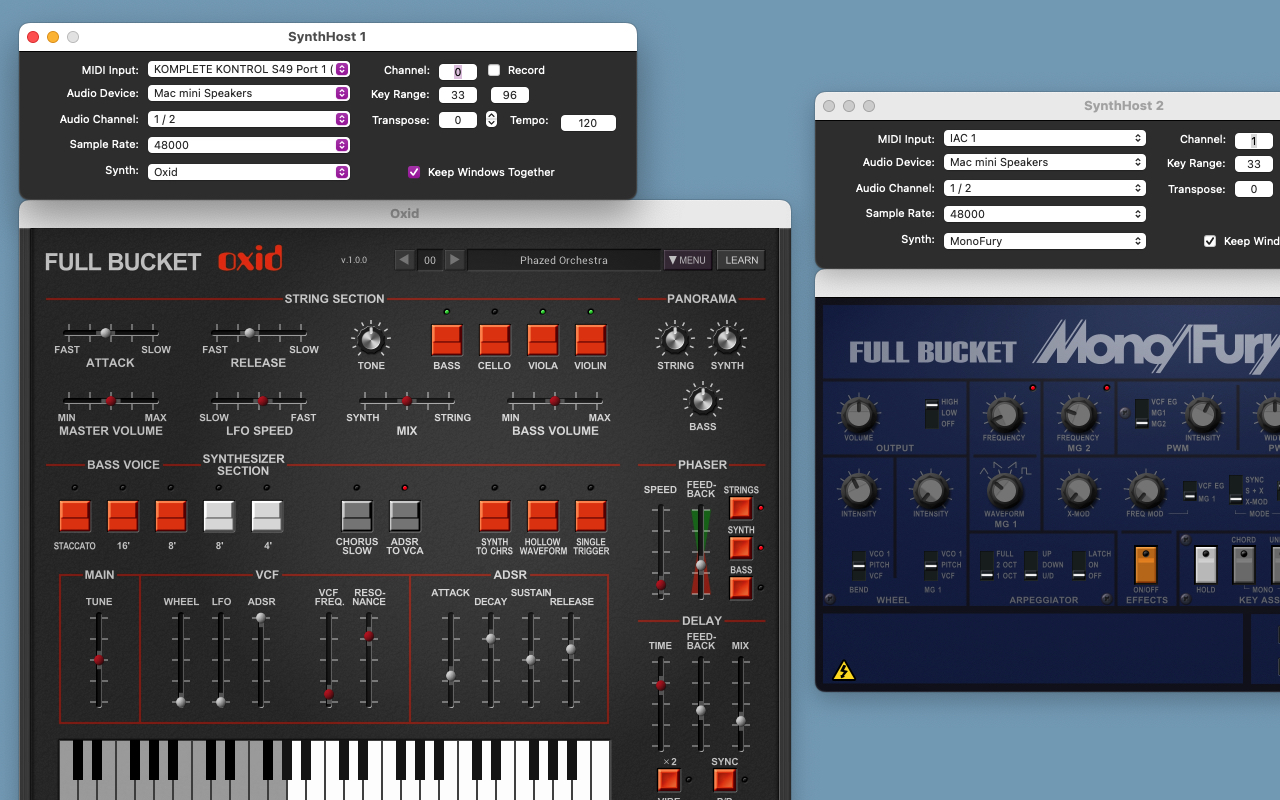The image size is (1280, 800).
Task: Toggle MonoFury CHORD key button
Action: pyautogui.click(x=1244, y=565)
